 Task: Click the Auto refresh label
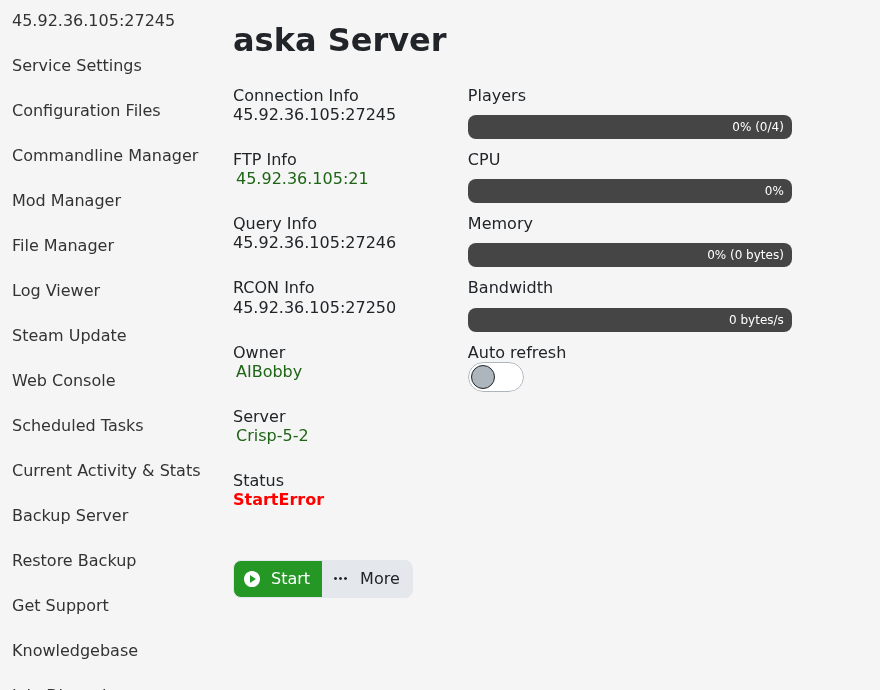[x=517, y=353]
